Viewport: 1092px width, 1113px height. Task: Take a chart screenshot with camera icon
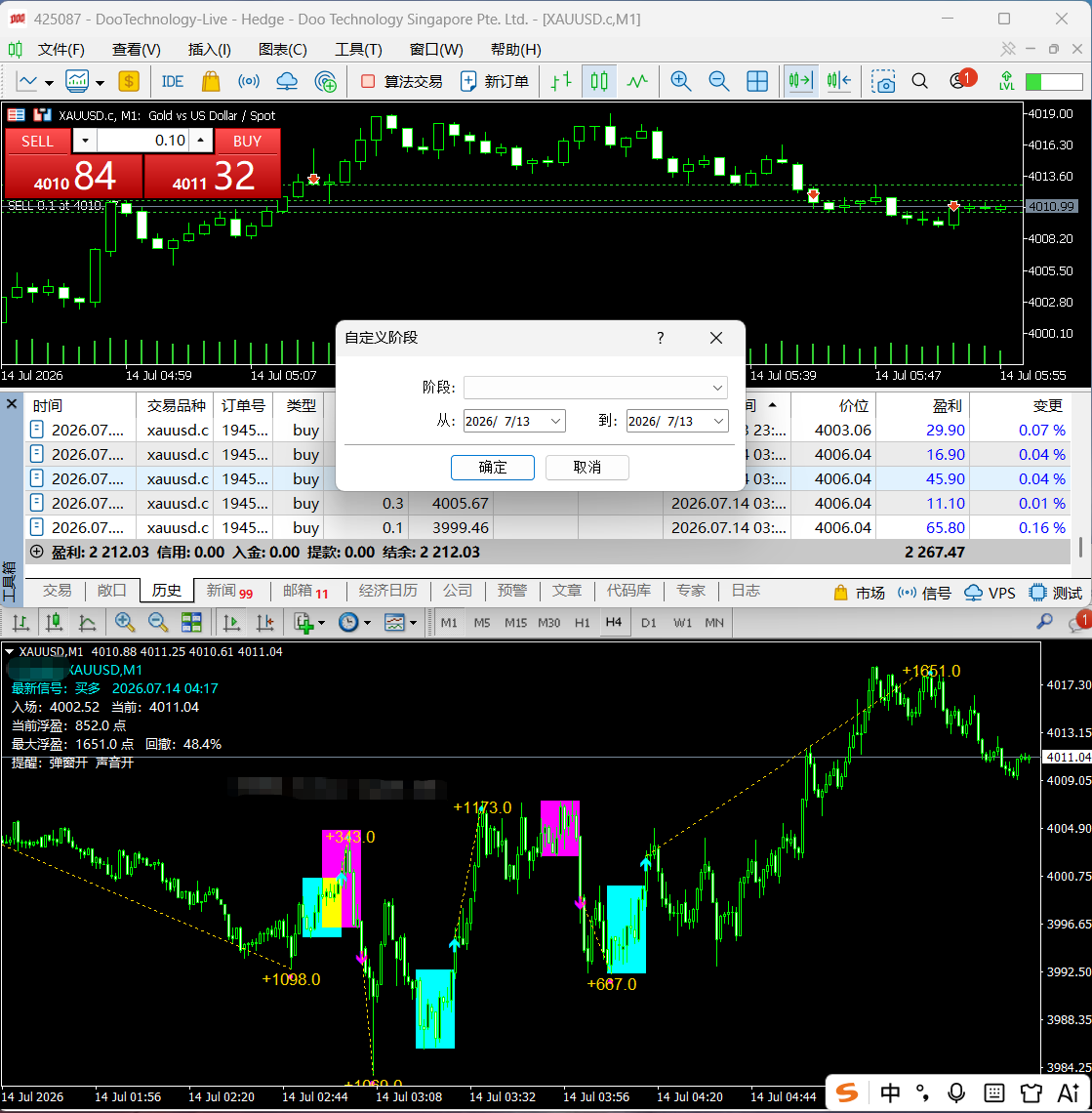[883, 82]
